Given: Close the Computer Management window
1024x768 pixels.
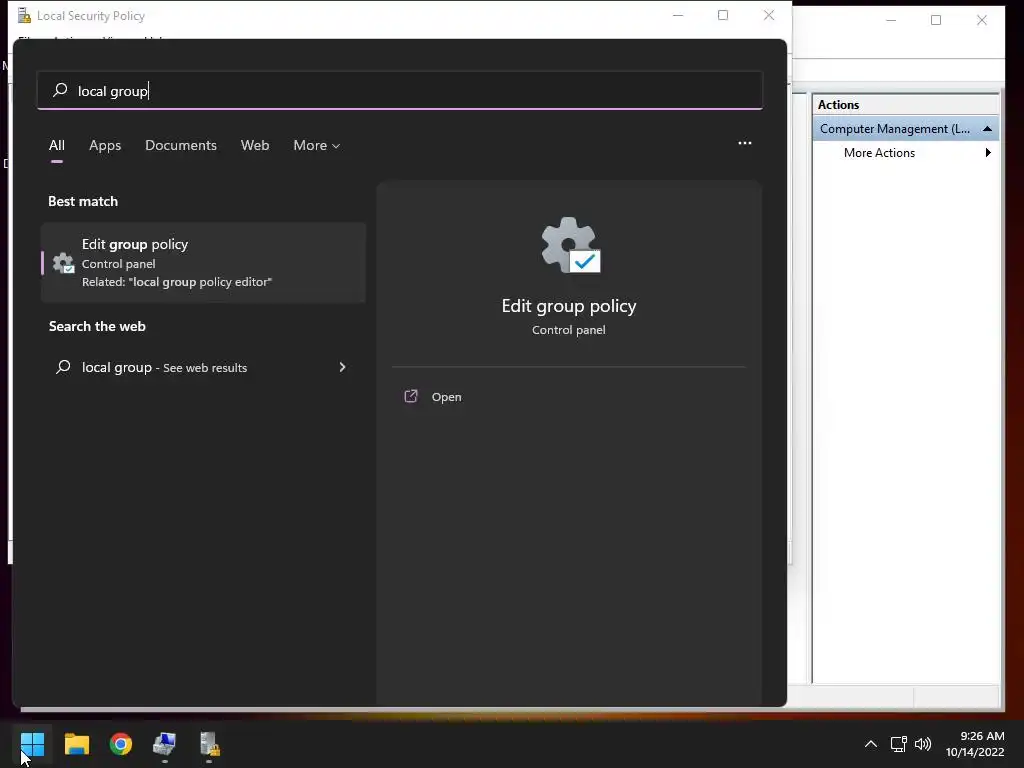Looking at the screenshot, I should click(982, 20).
